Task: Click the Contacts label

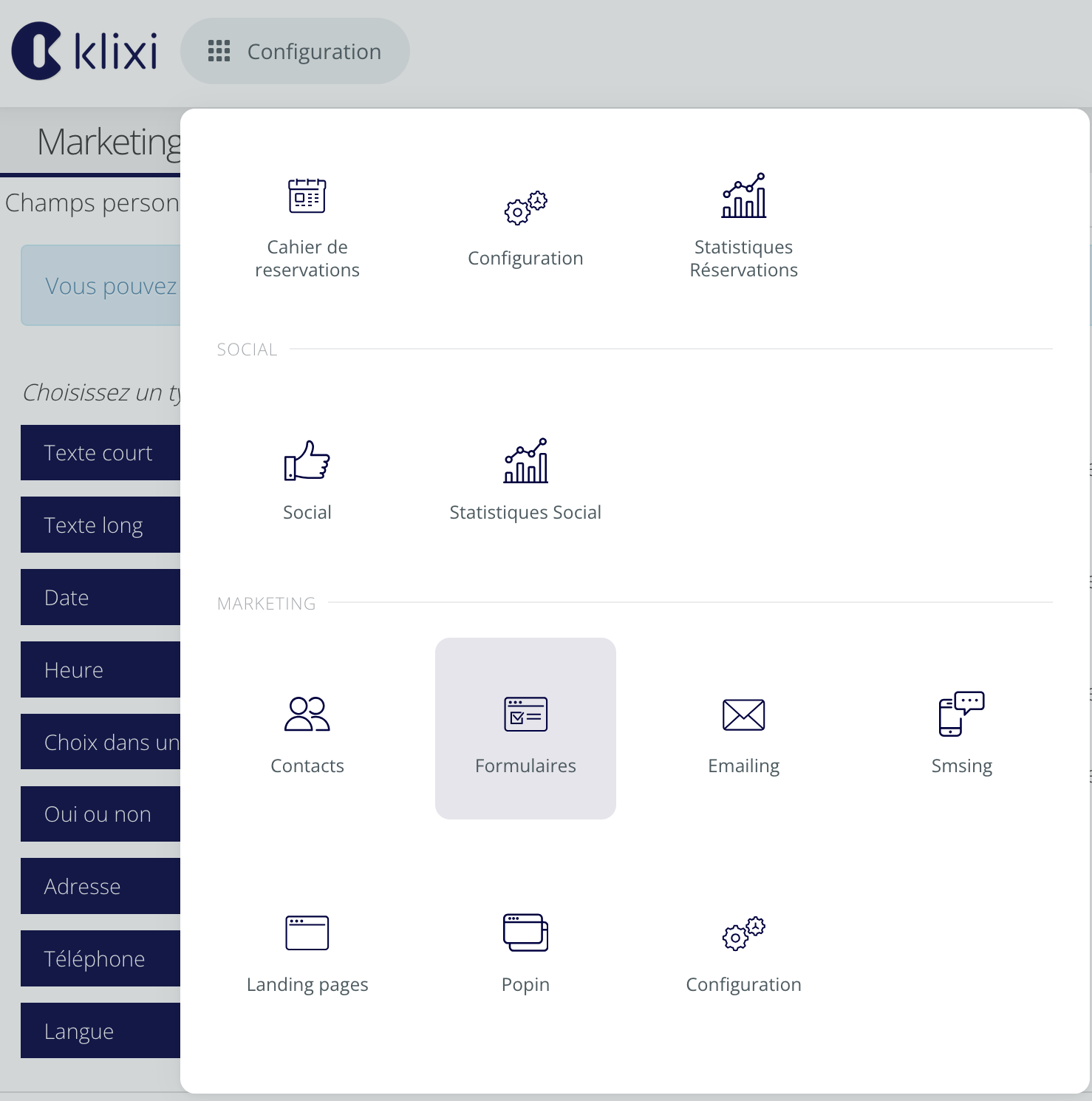Action: coord(307,766)
